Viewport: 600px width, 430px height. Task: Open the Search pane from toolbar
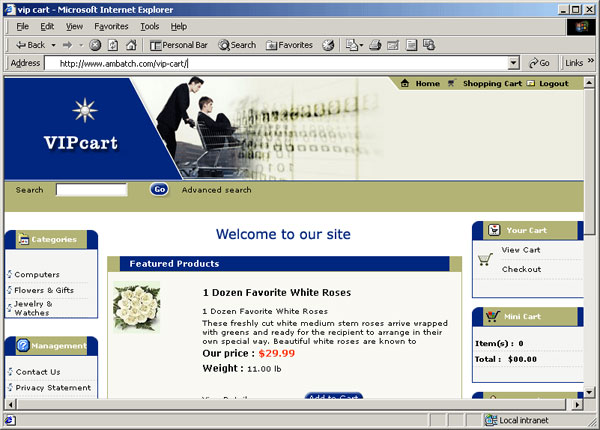pyautogui.click(x=237, y=45)
